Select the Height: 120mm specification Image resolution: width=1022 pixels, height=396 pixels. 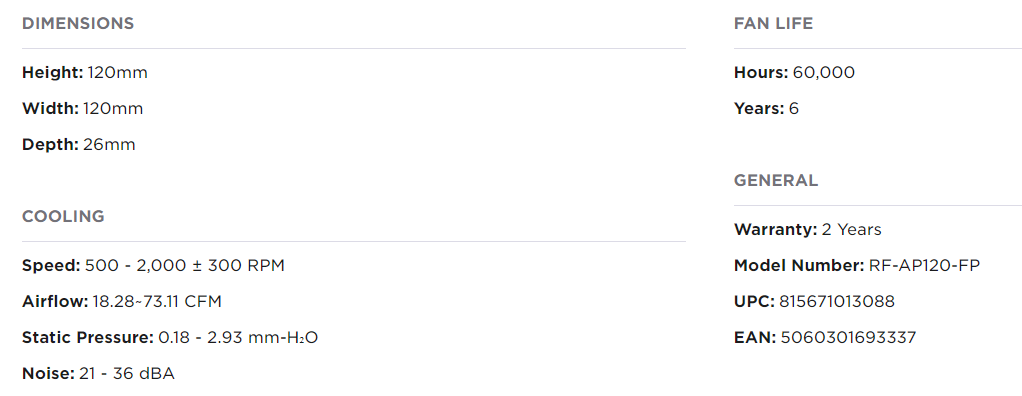point(85,72)
